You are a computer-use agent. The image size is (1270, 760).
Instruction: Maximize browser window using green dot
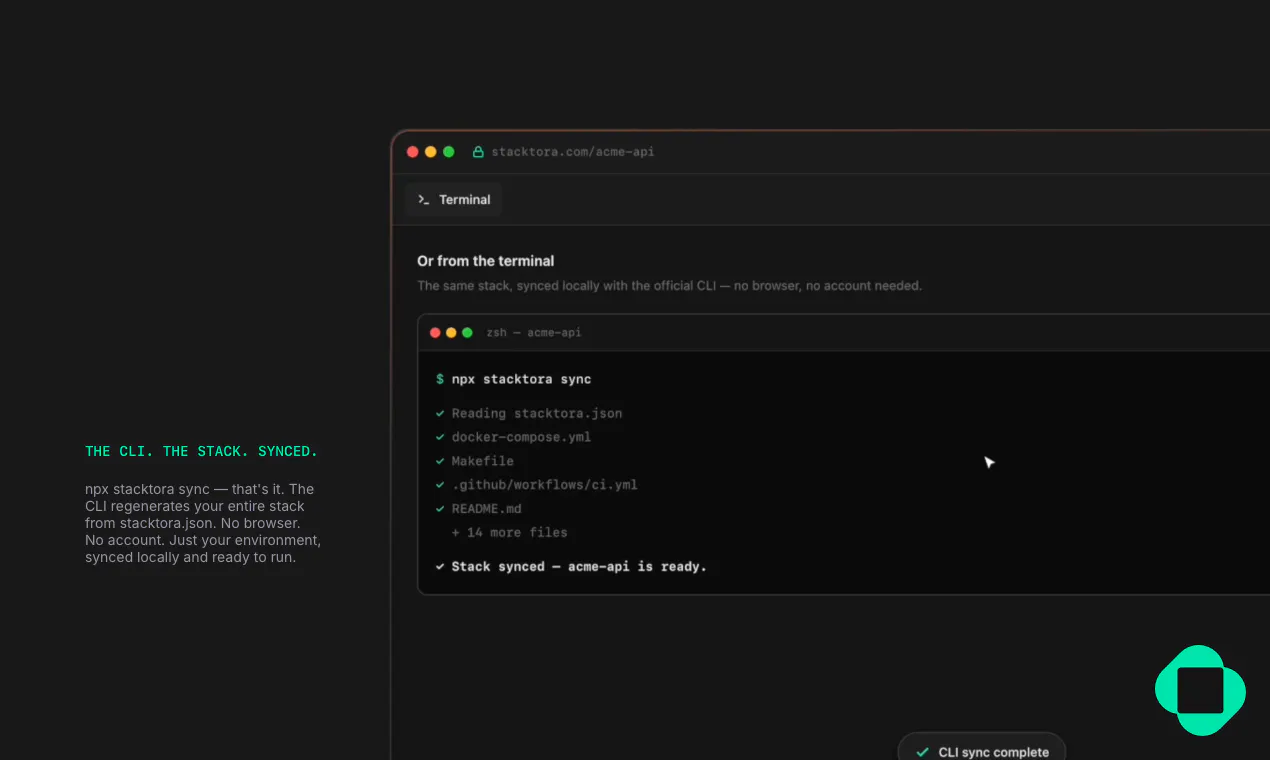click(449, 152)
